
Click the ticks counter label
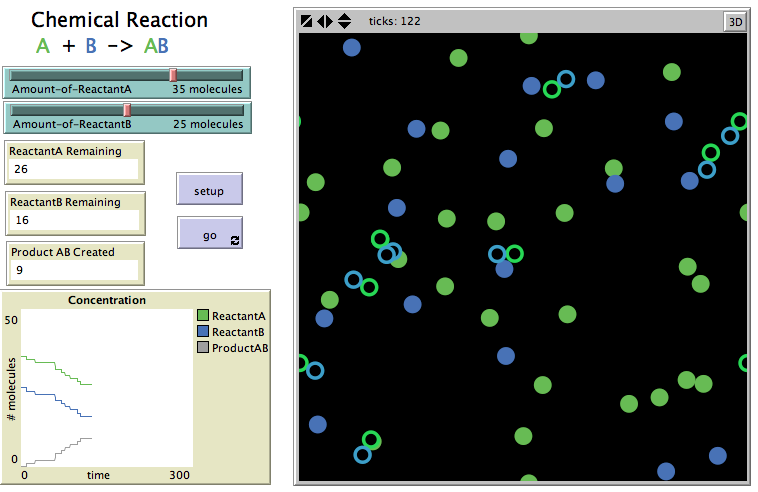coord(394,21)
